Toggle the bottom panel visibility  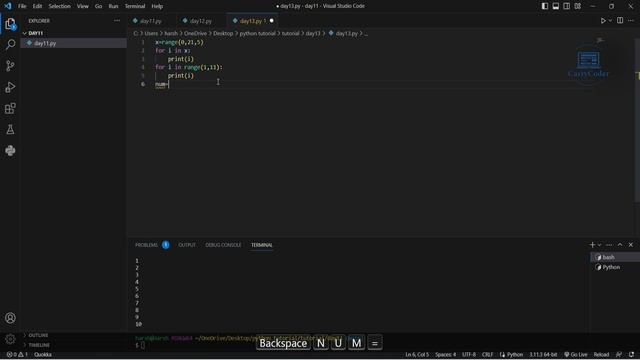click(556, 6)
